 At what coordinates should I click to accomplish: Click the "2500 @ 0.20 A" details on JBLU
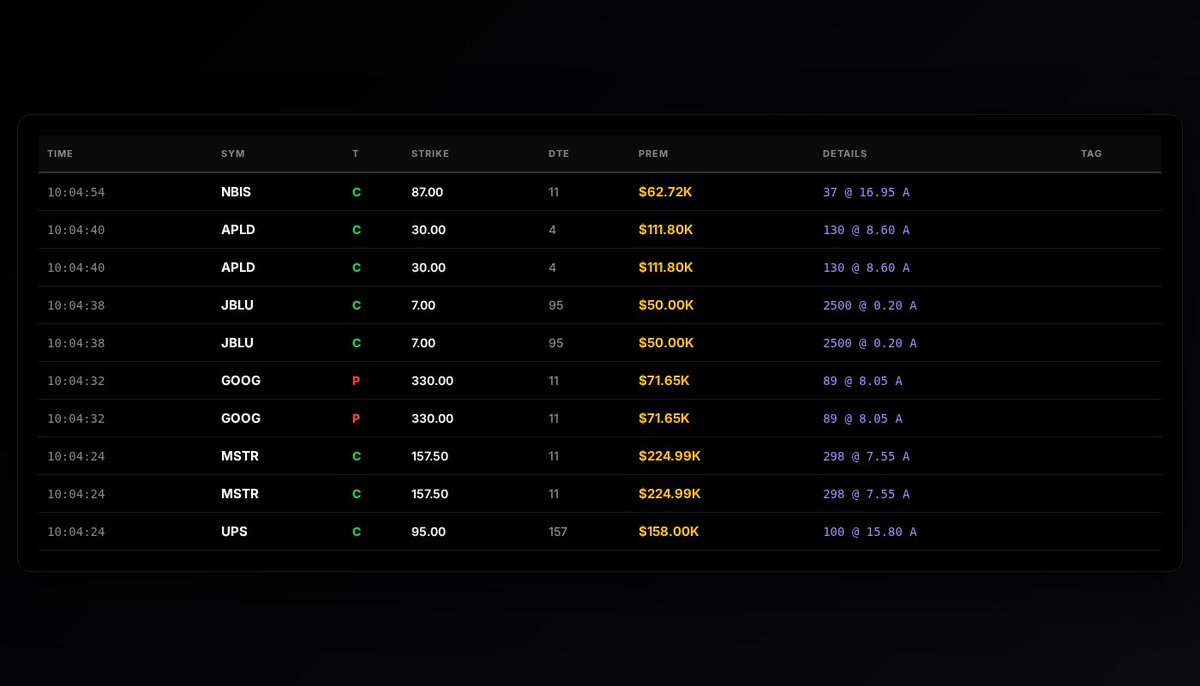[x=870, y=305]
